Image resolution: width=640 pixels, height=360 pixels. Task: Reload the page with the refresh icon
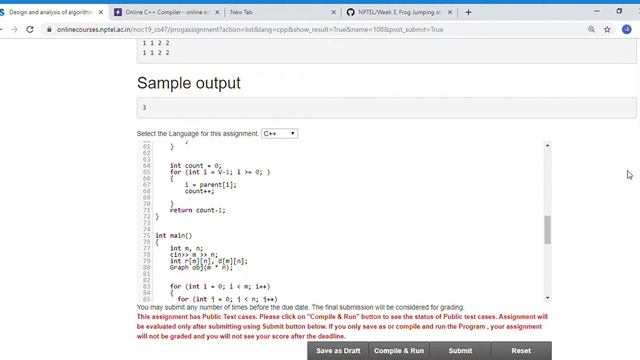pyautogui.click(x=30, y=29)
